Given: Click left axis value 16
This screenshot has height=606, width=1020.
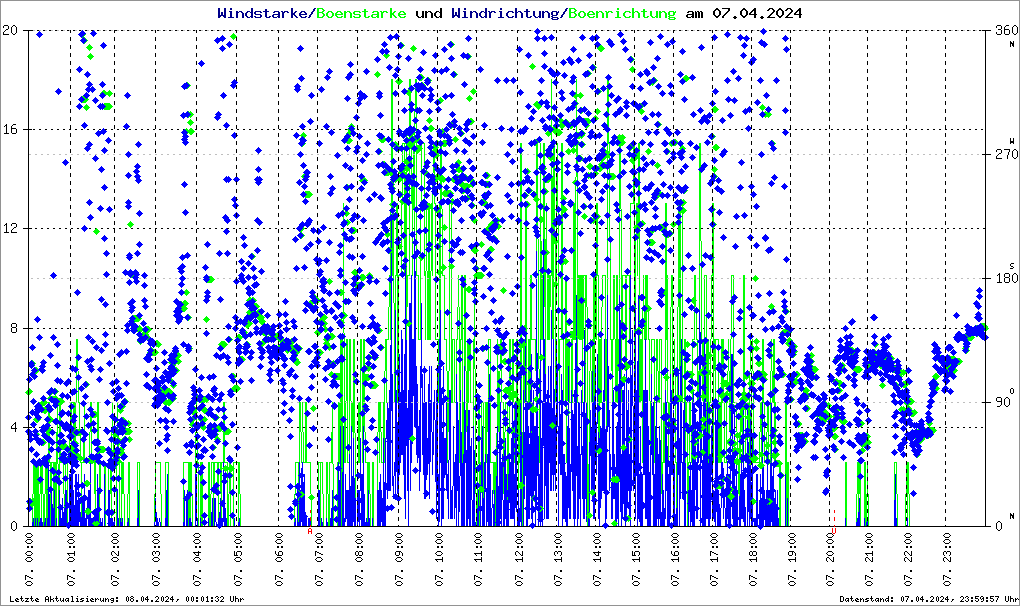Looking at the screenshot, I should 10,129.
